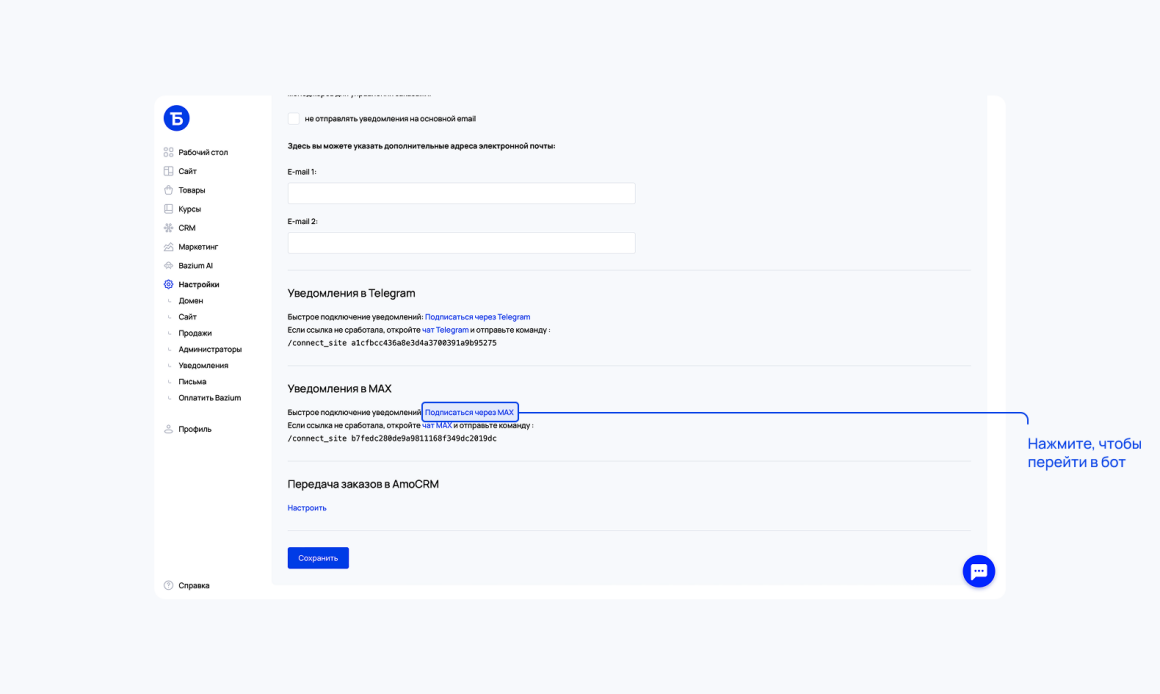Click the Bazium logo icon
This screenshot has width=1160, height=694.
[176, 118]
